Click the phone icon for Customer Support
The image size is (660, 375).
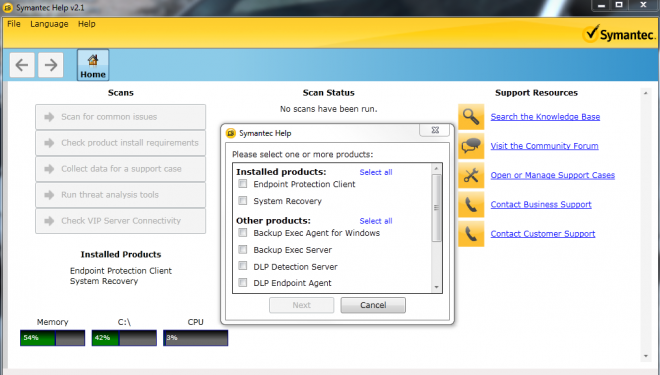point(471,234)
